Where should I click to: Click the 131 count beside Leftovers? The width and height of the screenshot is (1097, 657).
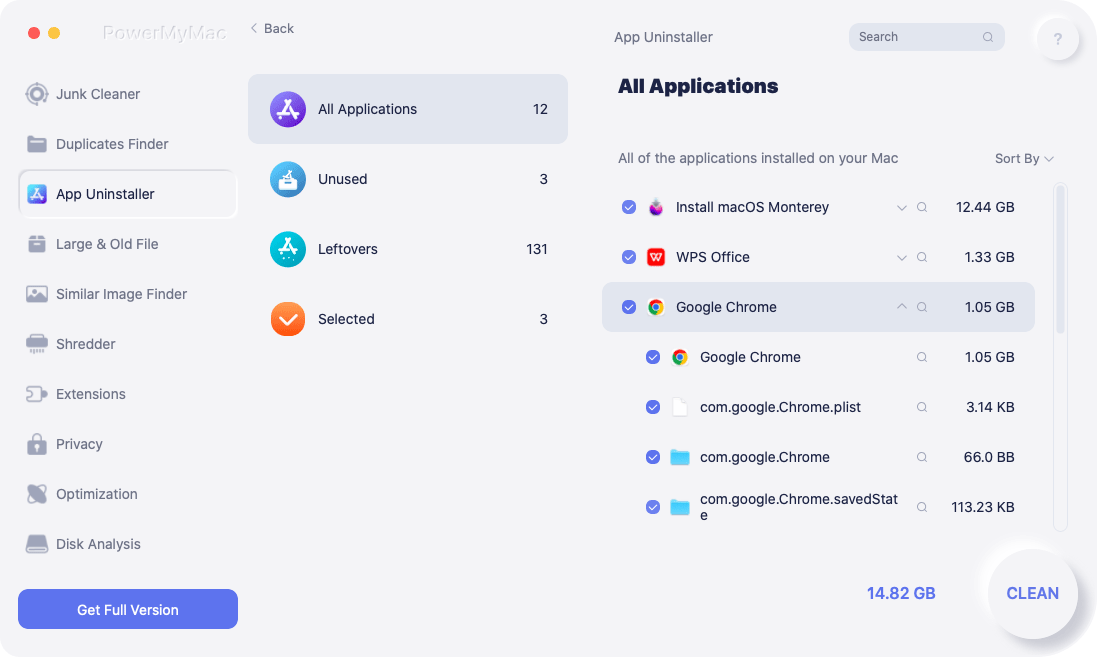click(537, 249)
